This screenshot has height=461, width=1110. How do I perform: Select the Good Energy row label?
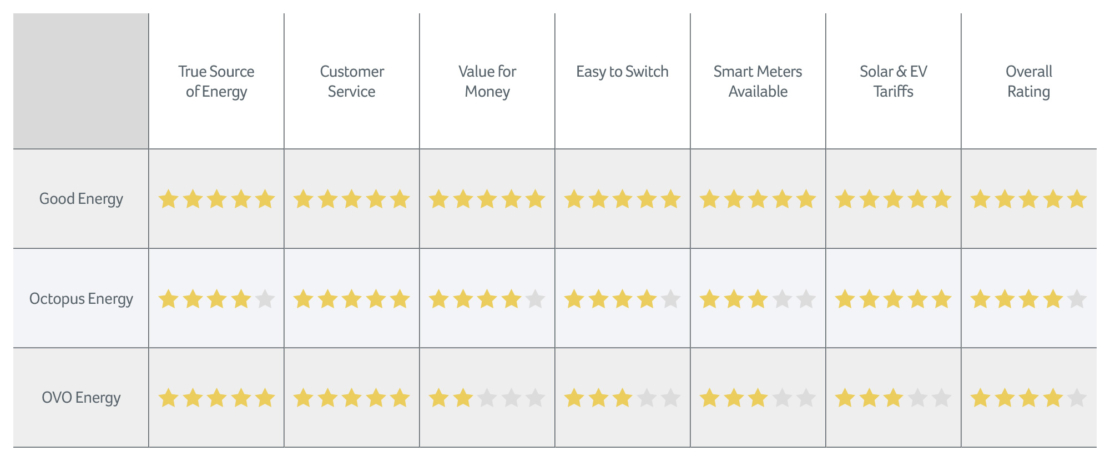point(81,199)
